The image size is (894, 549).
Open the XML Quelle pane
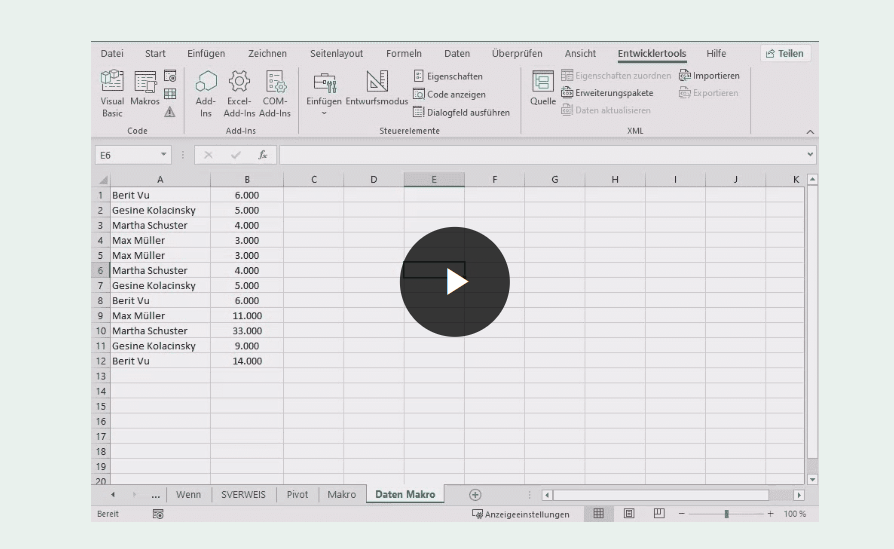542,88
